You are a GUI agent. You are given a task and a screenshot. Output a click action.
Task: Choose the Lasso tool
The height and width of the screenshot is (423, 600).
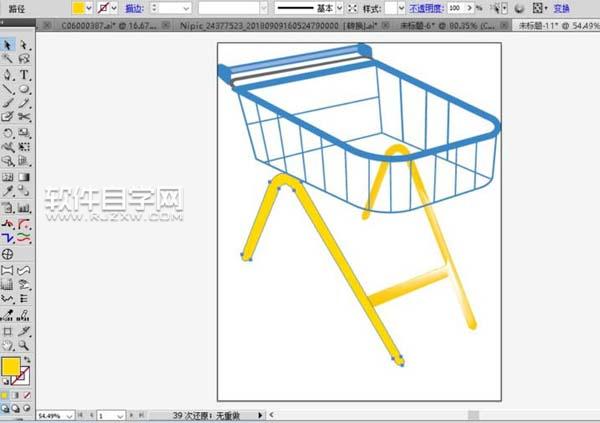point(24,59)
